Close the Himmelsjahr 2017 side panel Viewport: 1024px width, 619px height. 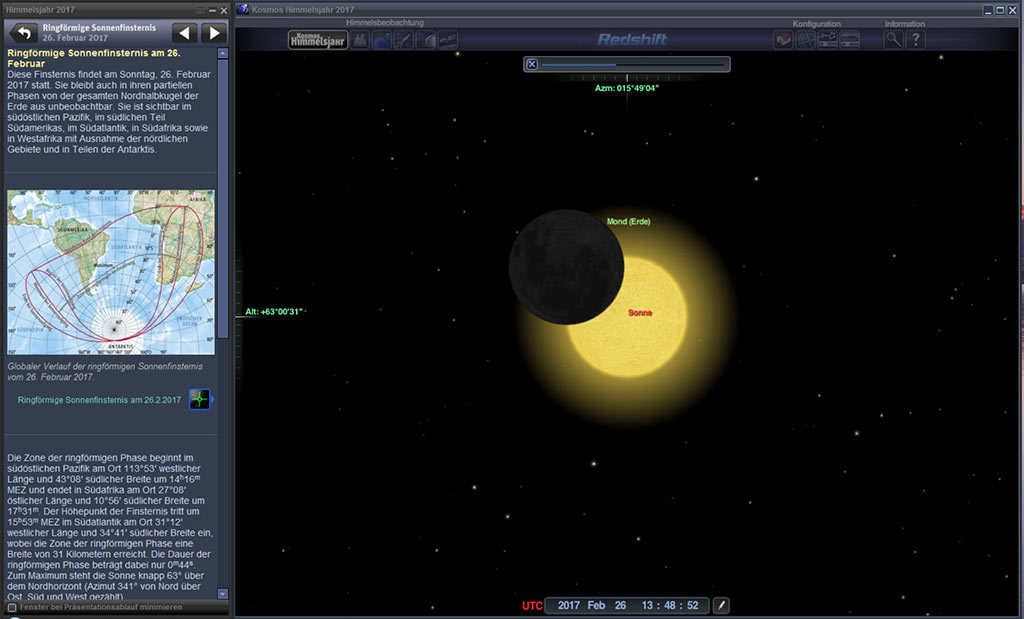point(223,10)
